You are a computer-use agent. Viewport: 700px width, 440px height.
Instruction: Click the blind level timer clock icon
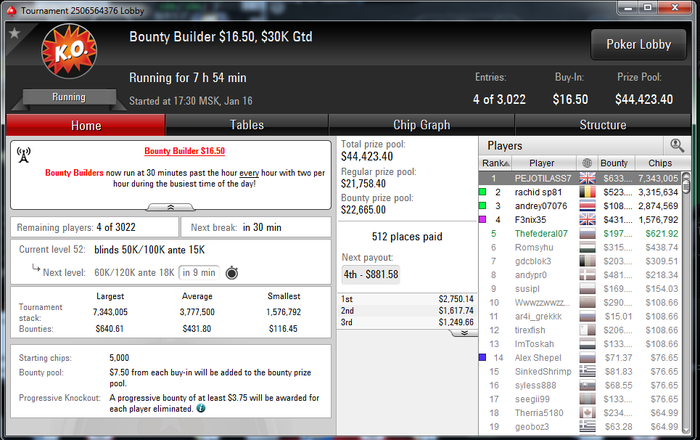pos(232,272)
